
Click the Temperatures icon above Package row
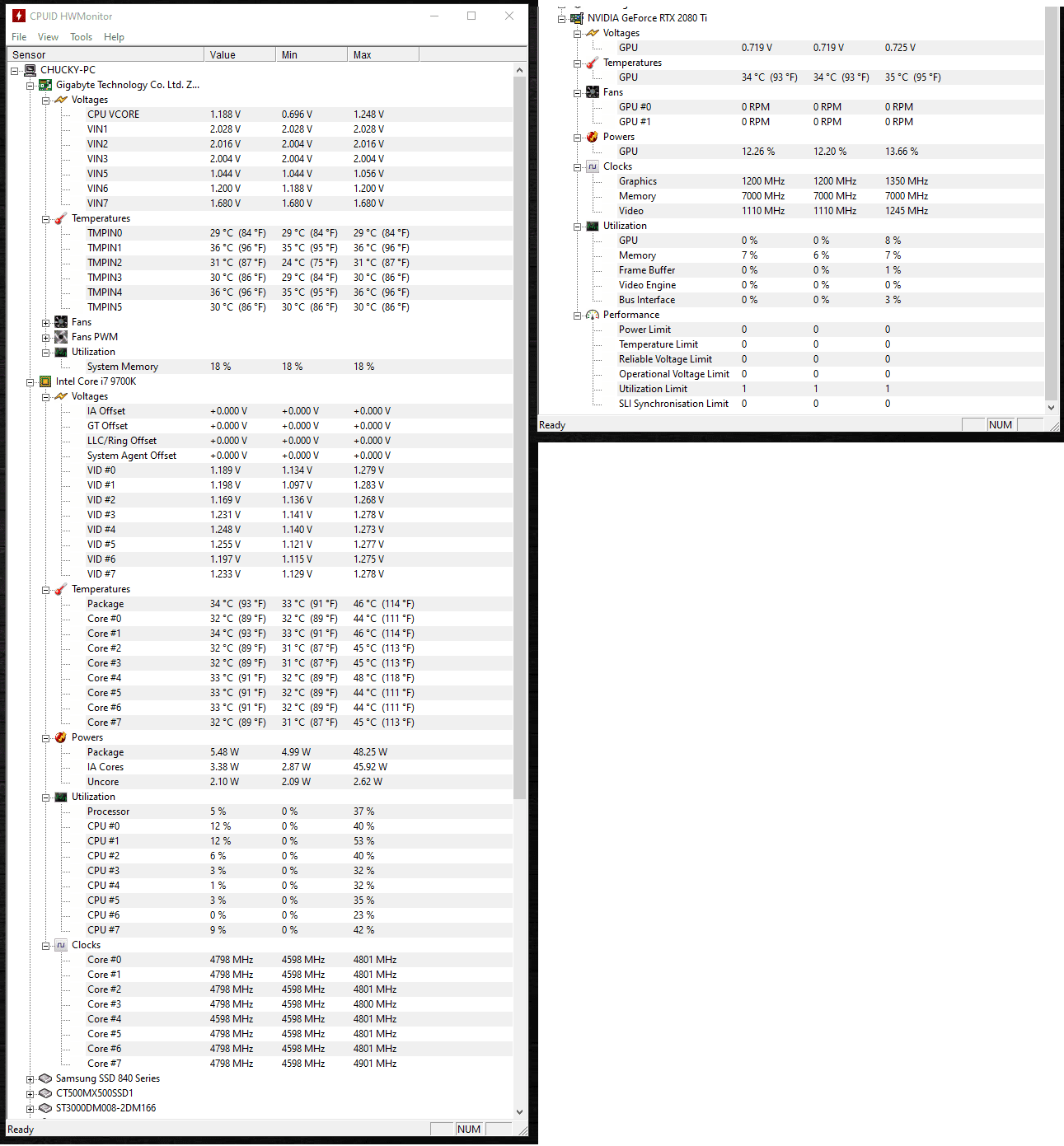(x=61, y=589)
